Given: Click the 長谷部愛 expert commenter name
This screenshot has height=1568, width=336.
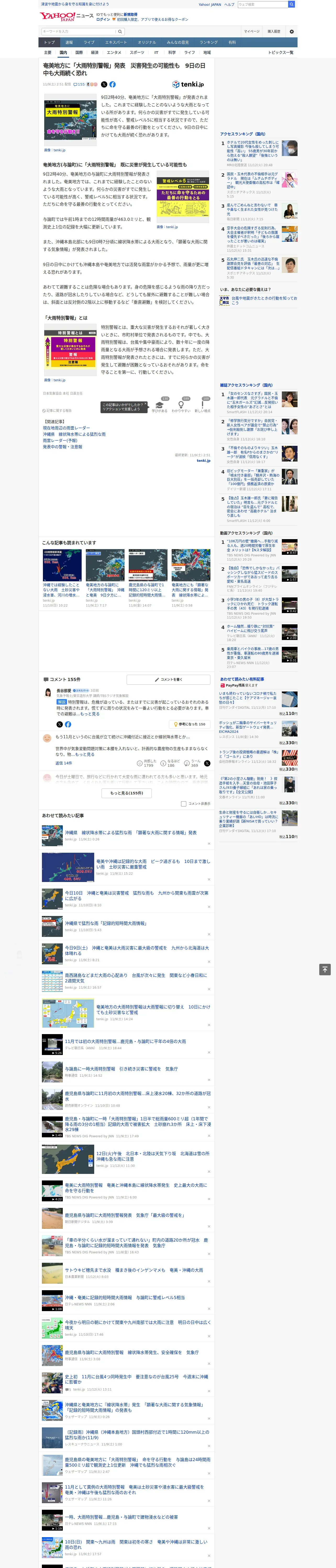Looking at the screenshot, I should [x=64, y=691].
